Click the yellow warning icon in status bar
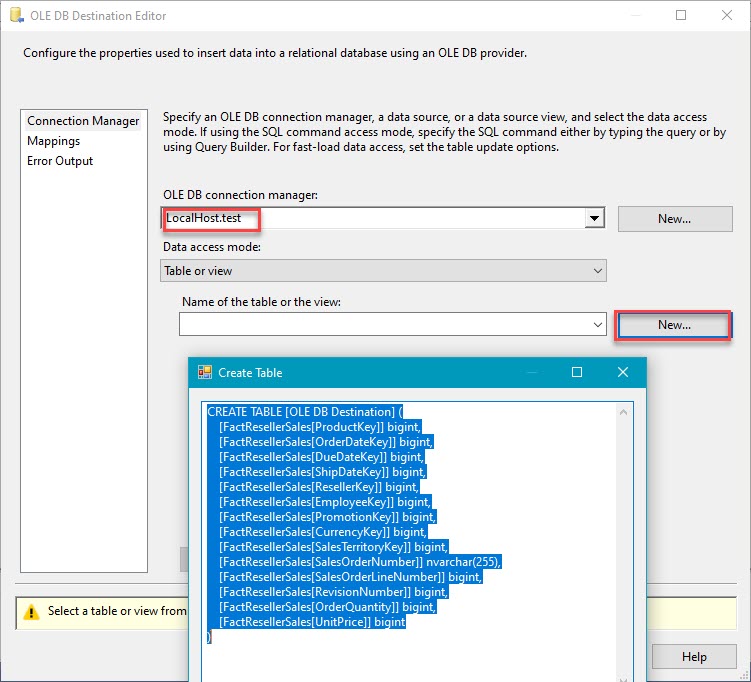This screenshot has width=751, height=682. (x=31, y=611)
